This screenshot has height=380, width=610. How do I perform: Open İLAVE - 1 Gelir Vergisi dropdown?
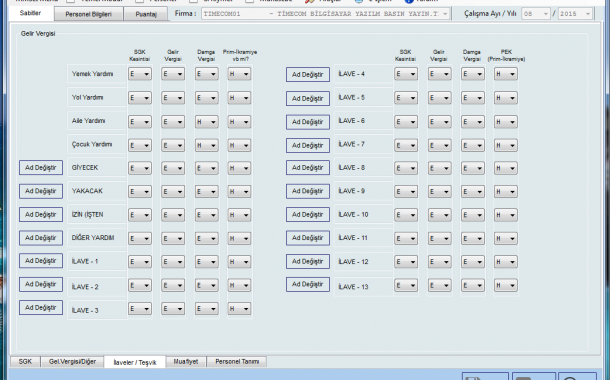click(x=173, y=262)
